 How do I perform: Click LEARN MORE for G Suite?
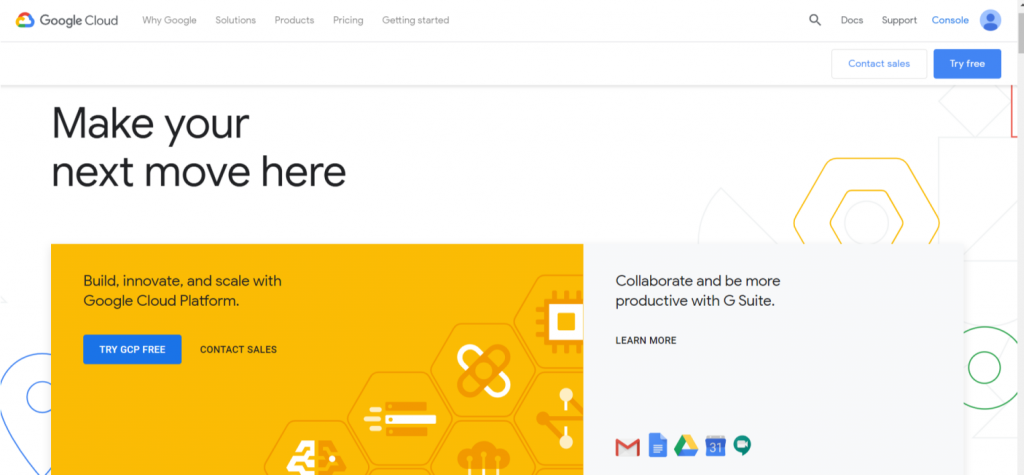[646, 340]
